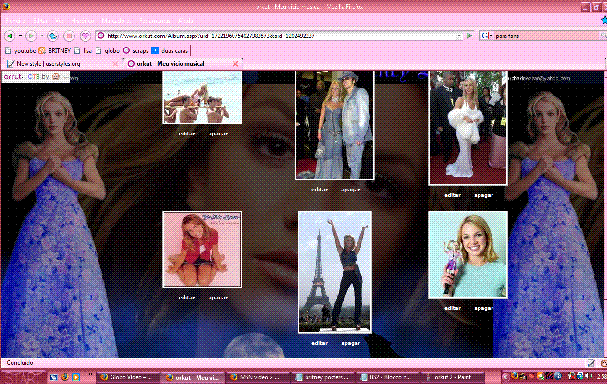The height and width of the screenshot is (384, 607).
Task: Switch to the britney notepad taskbar window
Action: (324, 377)
